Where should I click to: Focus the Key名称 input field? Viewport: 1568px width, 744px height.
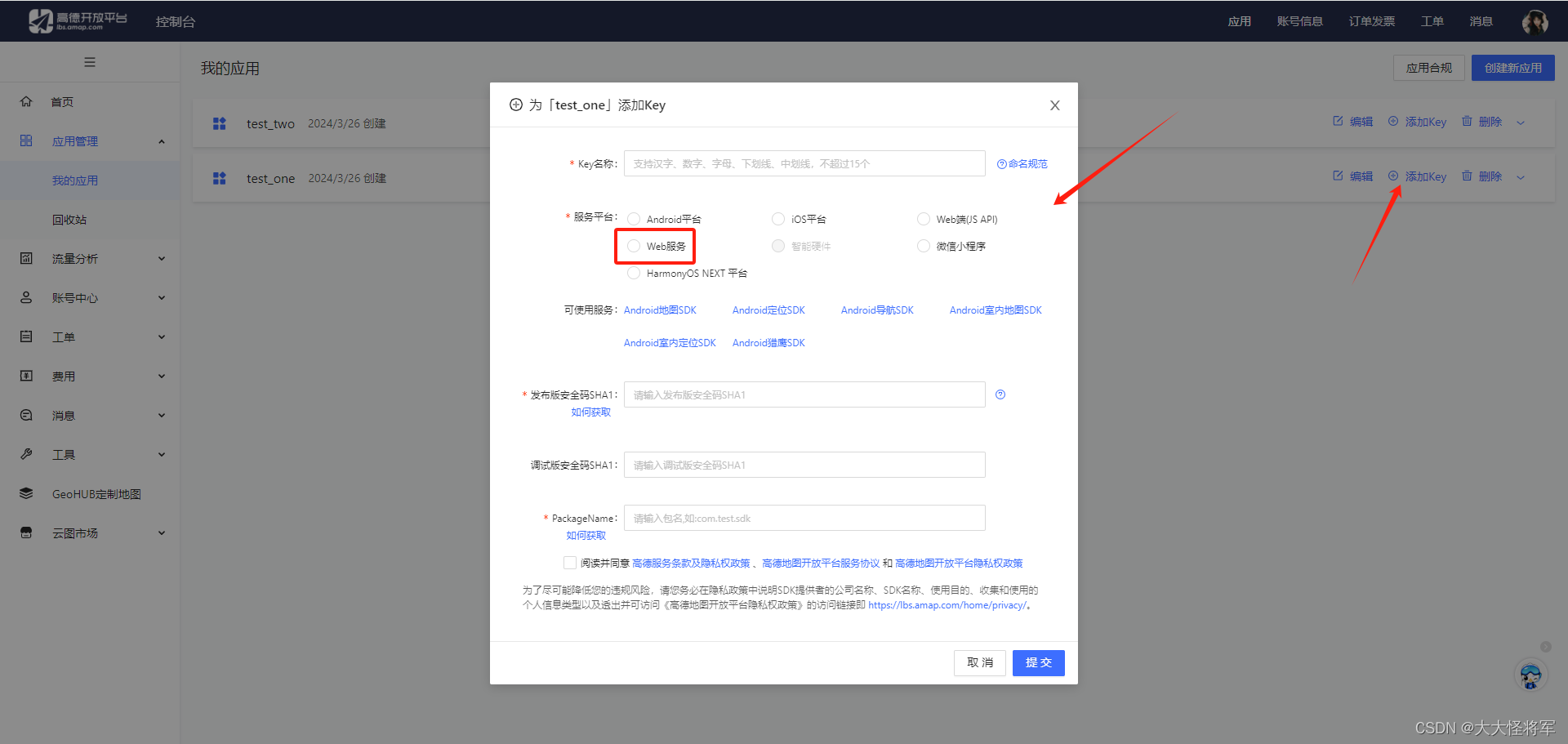click(x=804, y=163)
